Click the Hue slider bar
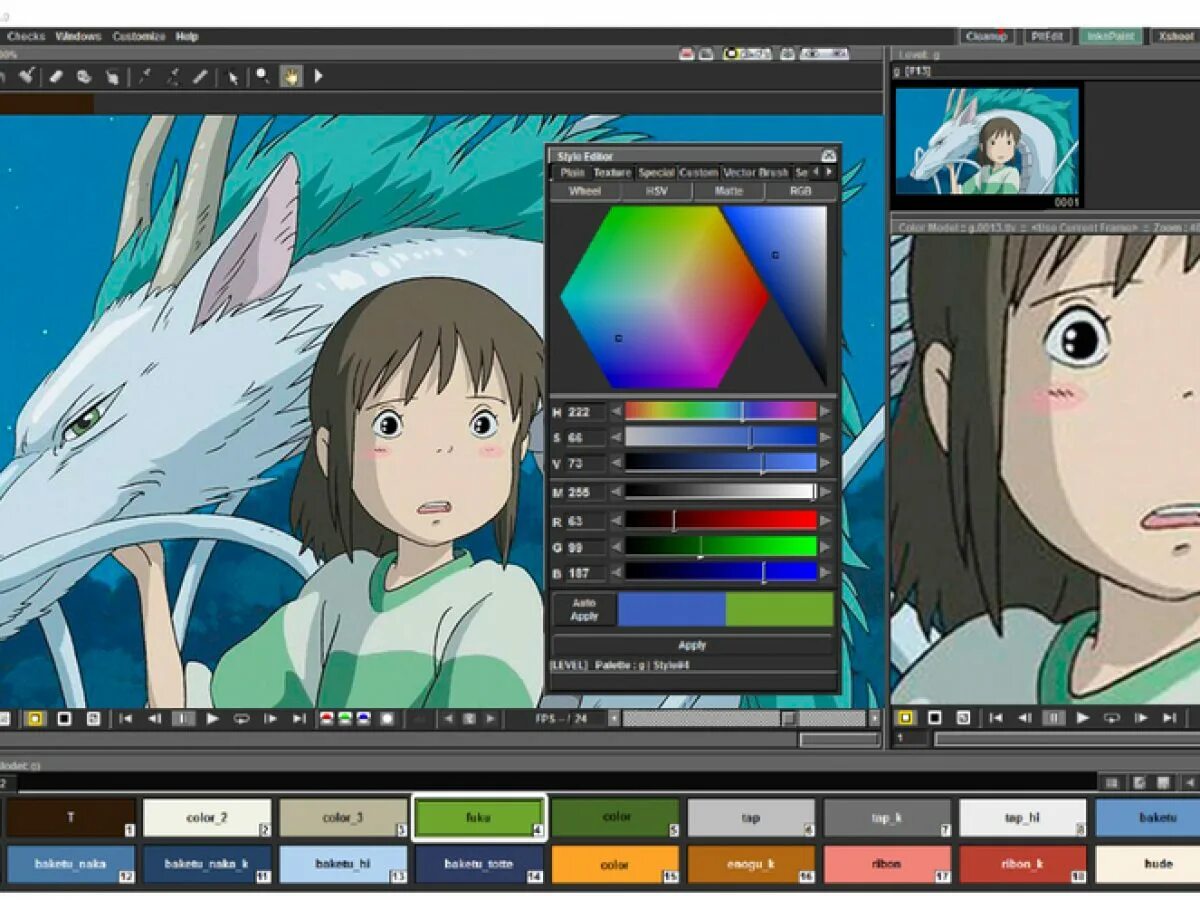 point(720,411)
